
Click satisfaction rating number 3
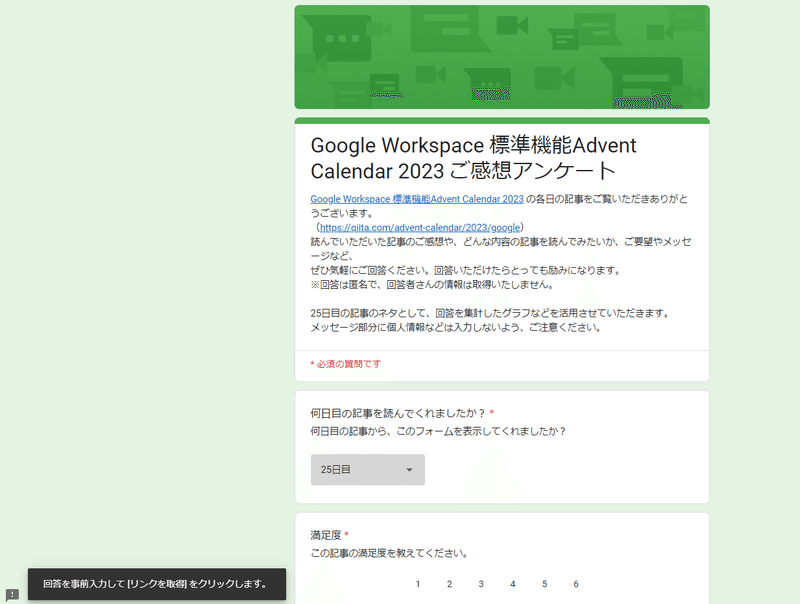click(x=481, y=584)
